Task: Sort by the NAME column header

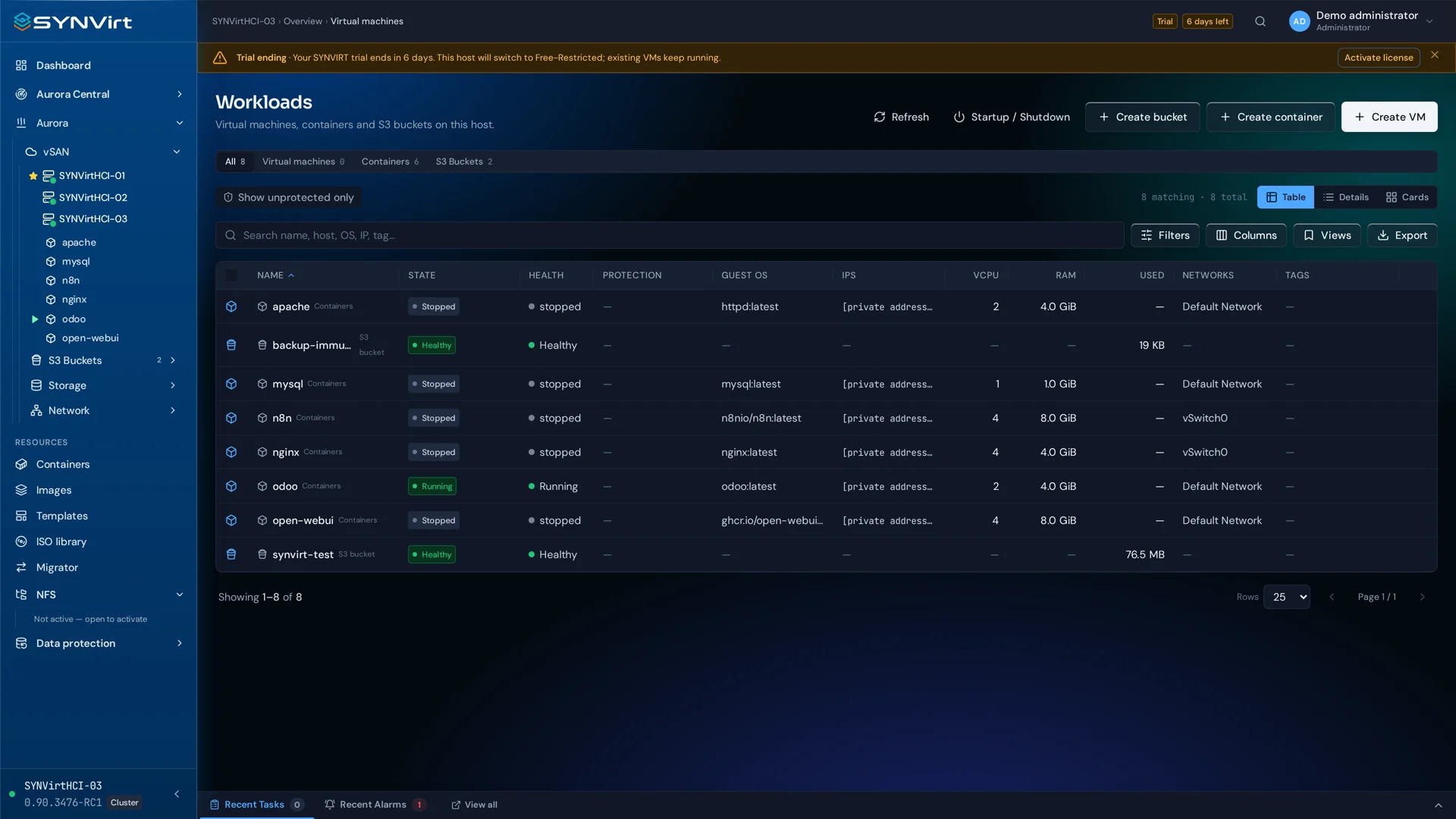Action: [x=275, y=275]
